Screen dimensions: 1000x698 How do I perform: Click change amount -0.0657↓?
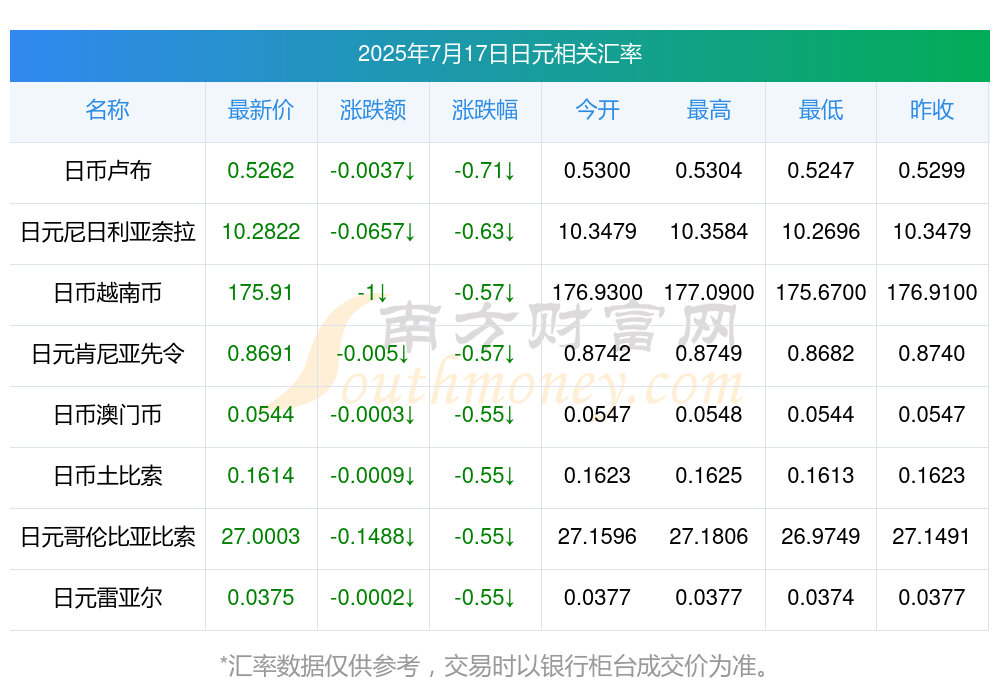[372, 232]
